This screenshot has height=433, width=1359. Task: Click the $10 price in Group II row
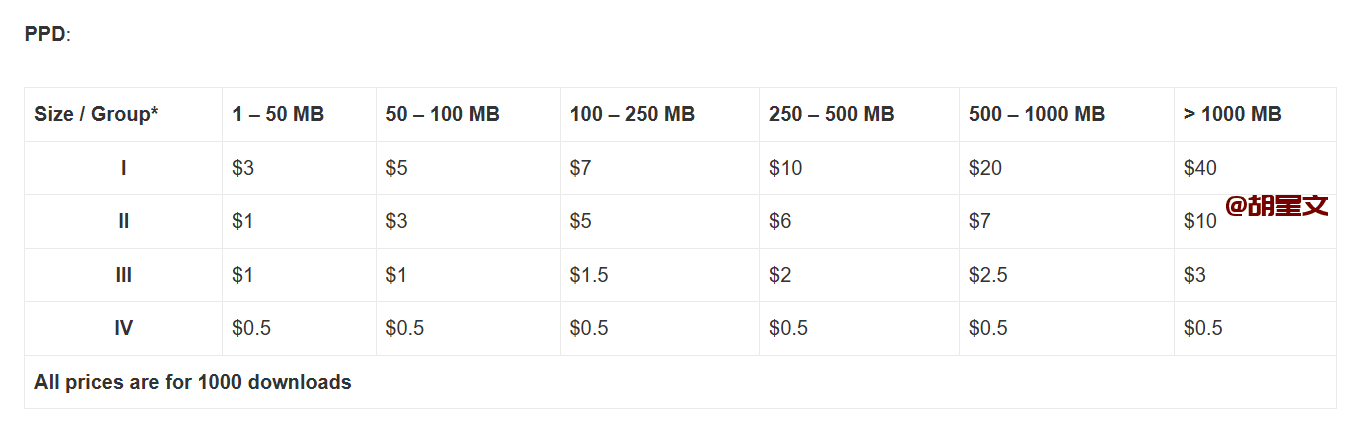(1200, 222)
